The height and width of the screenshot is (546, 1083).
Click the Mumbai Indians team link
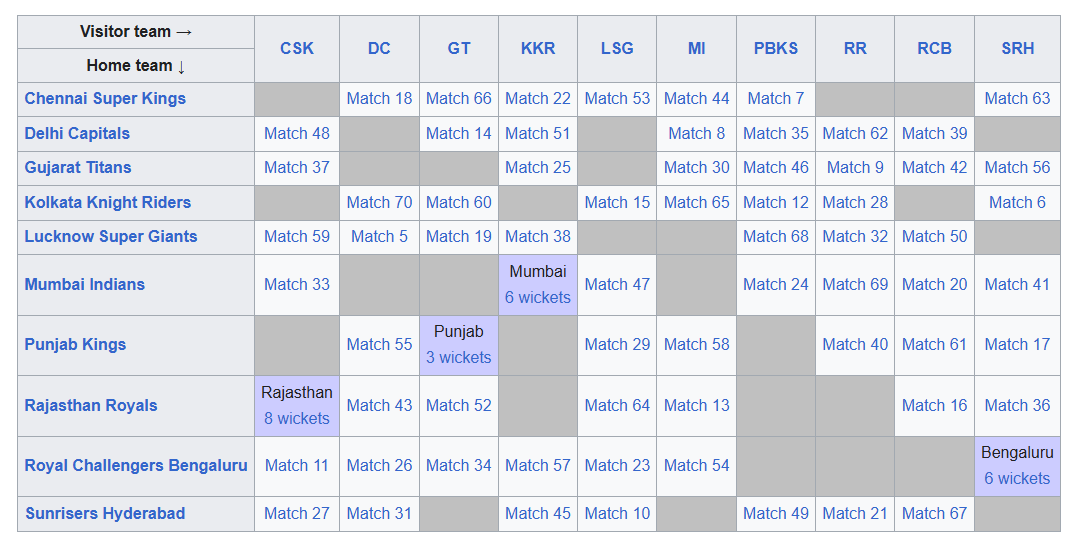tap(84, 284)
